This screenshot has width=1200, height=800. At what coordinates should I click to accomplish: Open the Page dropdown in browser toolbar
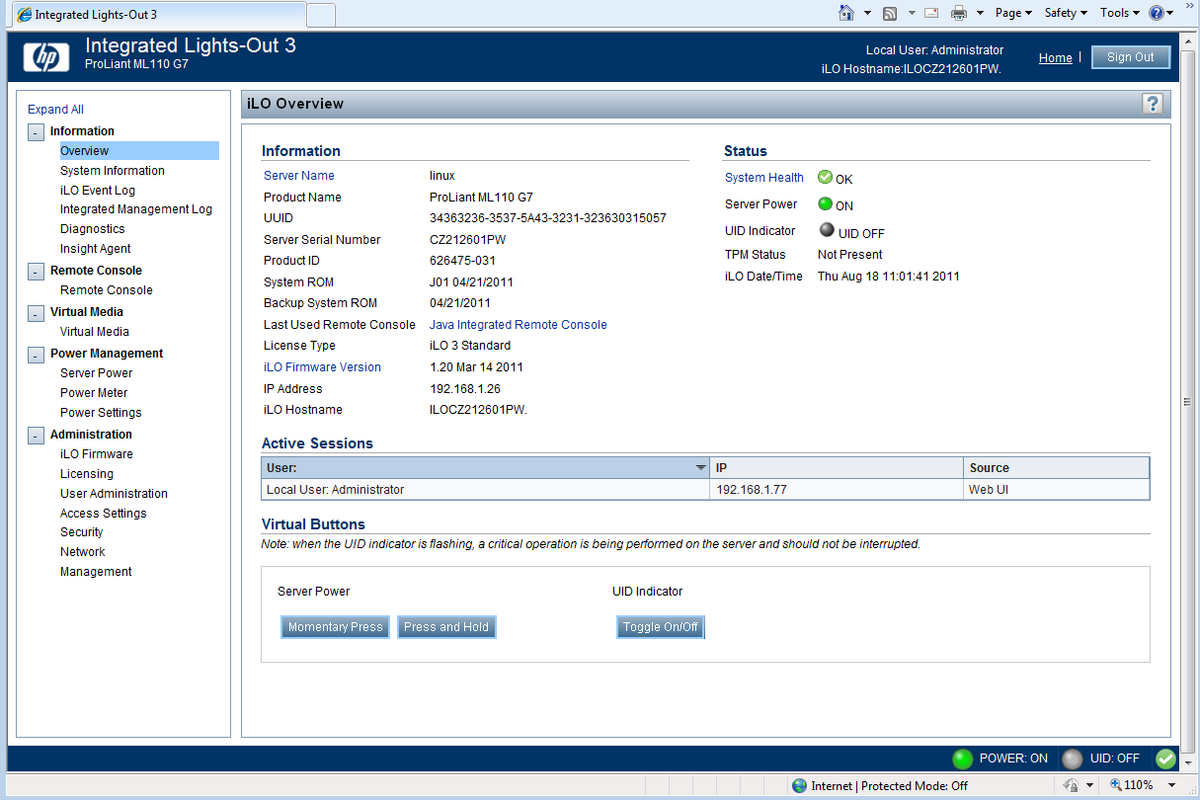click(x=1012, y=13)
